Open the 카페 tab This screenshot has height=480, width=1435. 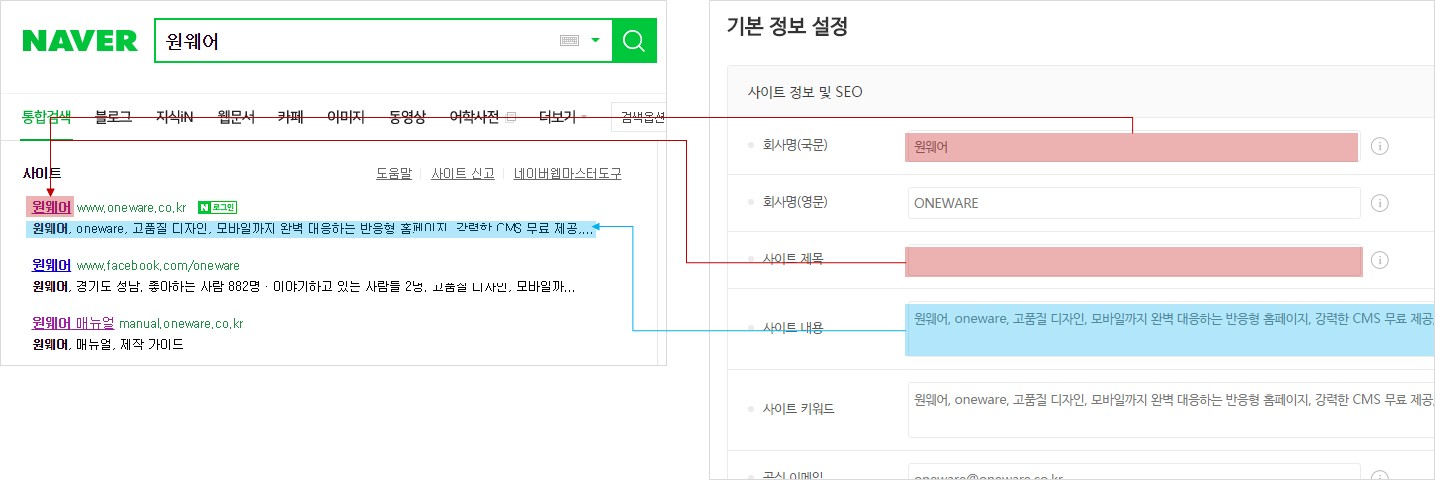tap(291, 117)
